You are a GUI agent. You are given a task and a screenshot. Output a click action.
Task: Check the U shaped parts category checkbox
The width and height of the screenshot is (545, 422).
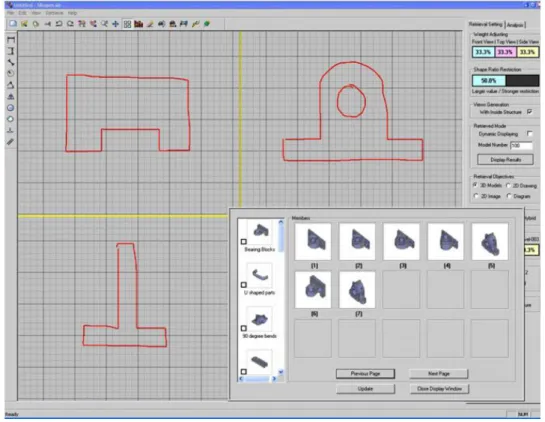pyautogui.click(x=244, y=285)
